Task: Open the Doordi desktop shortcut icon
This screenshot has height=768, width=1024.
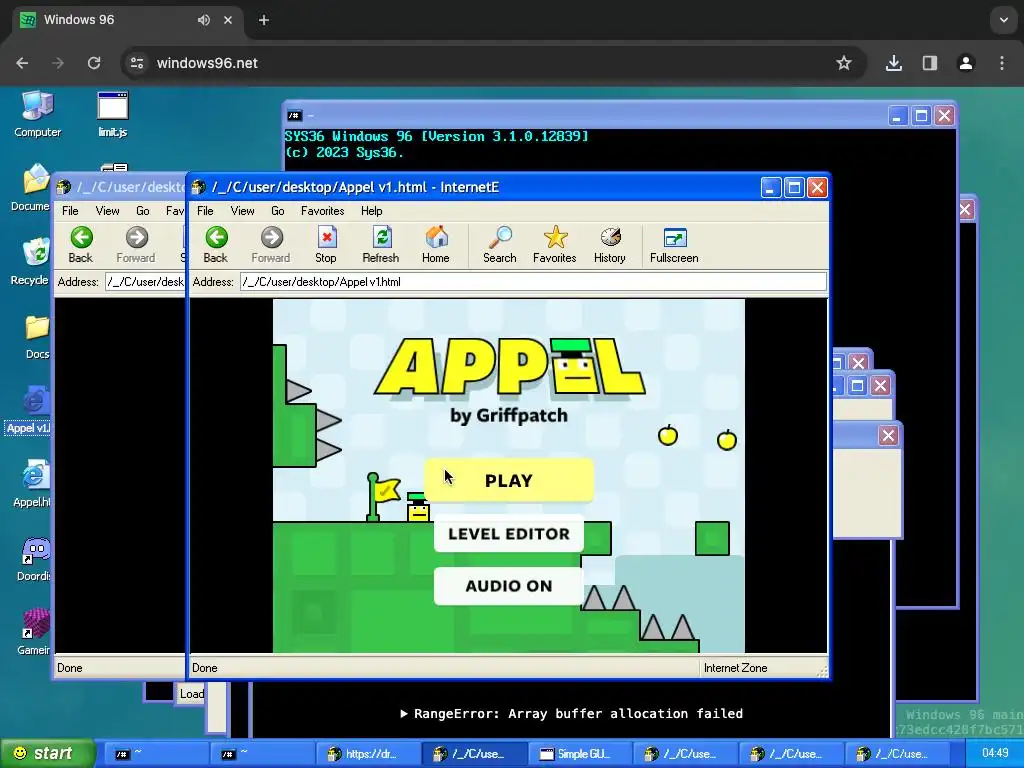Action: coord(34,558)
